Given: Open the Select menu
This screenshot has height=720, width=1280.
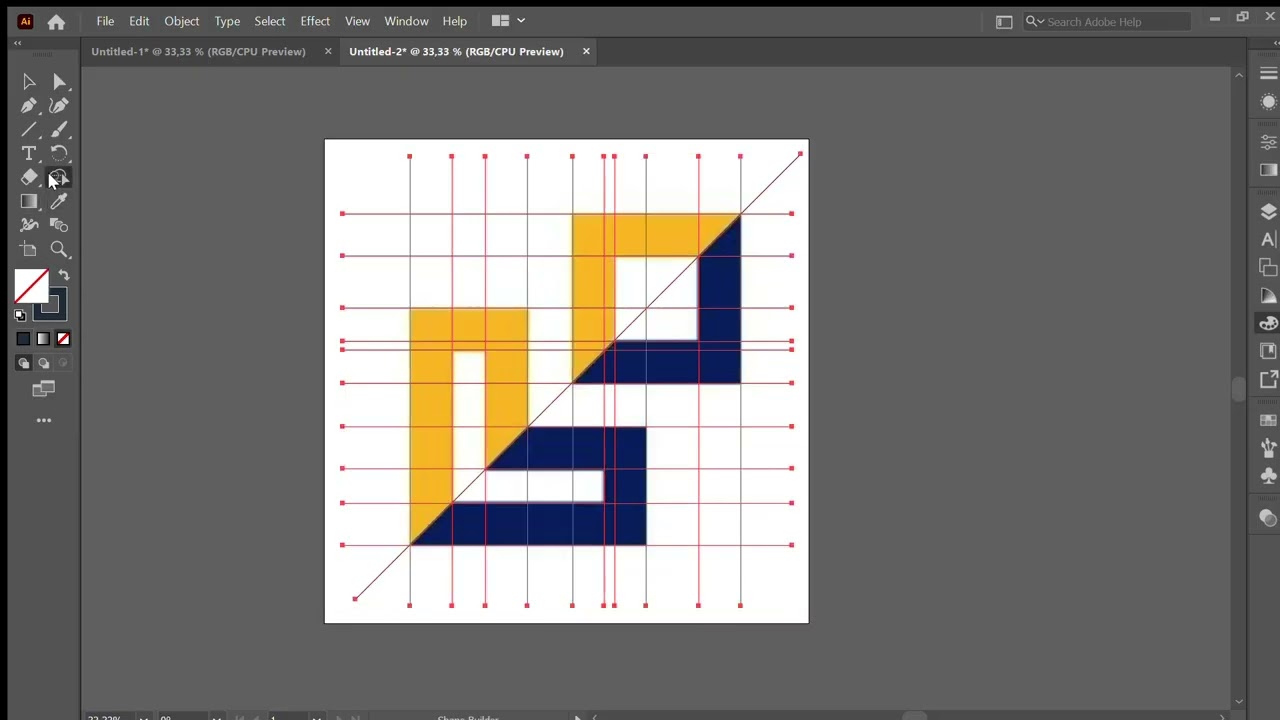Looking at the screenshot, I should [270, 21].
